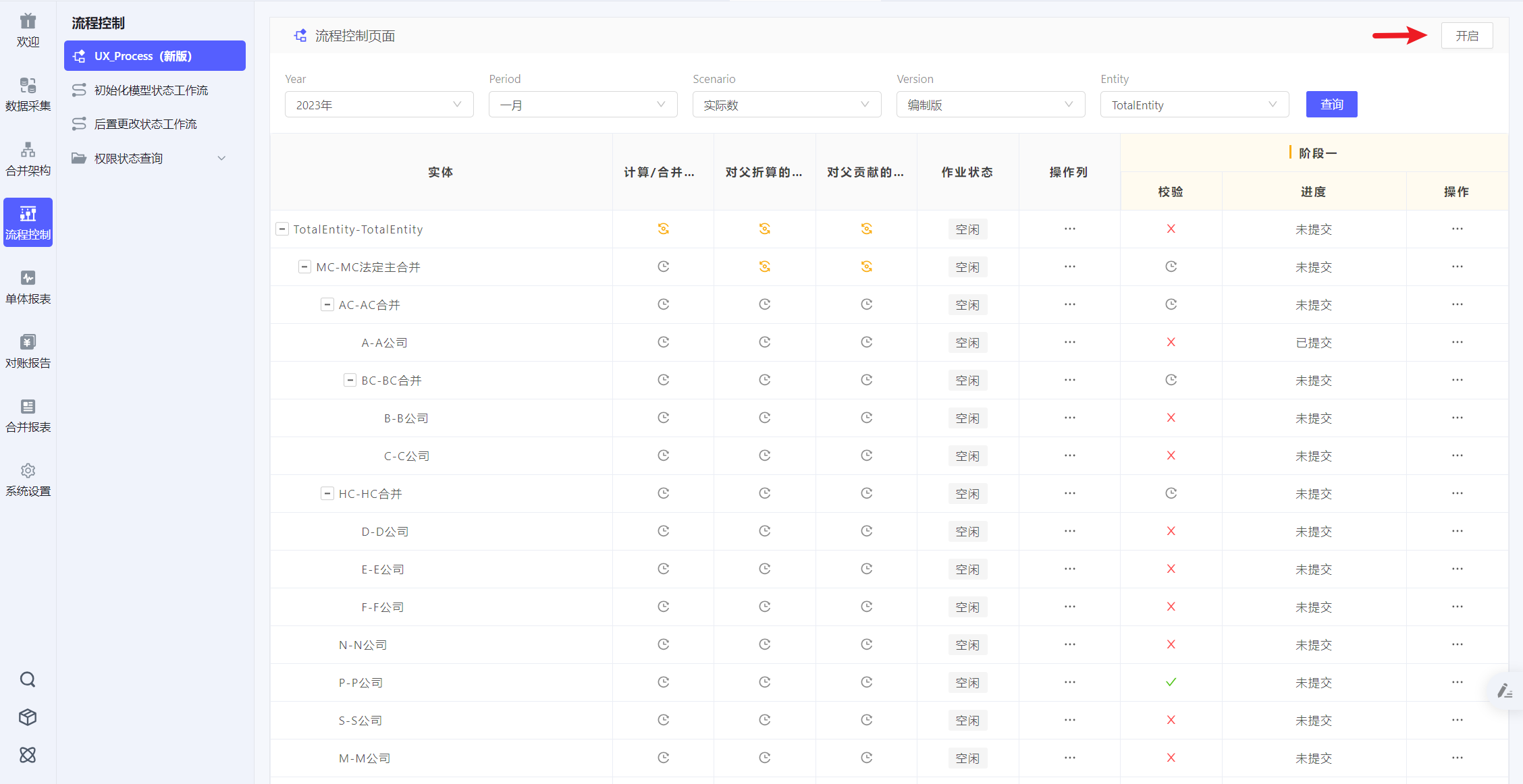Collapse the TotalEntity-TotalEntity tree node
The image size is (1523, 784).
(282, 229)
